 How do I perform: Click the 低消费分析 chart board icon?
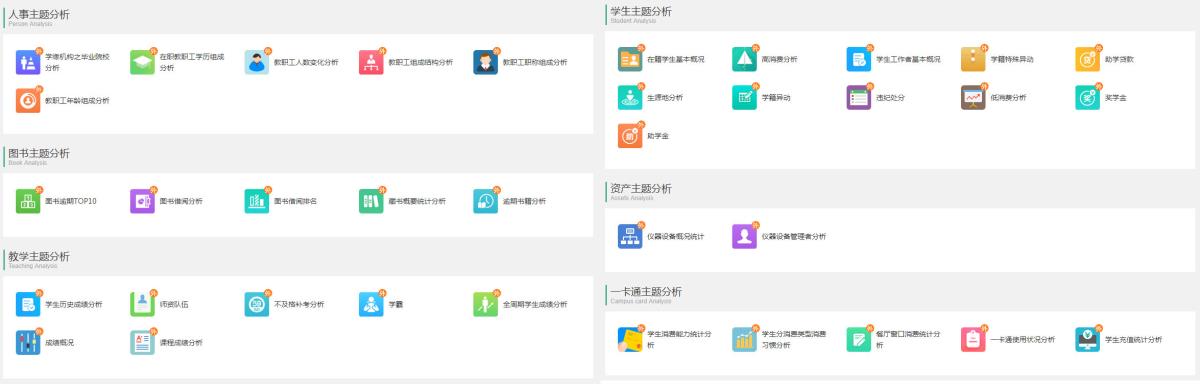click(973, 97)
